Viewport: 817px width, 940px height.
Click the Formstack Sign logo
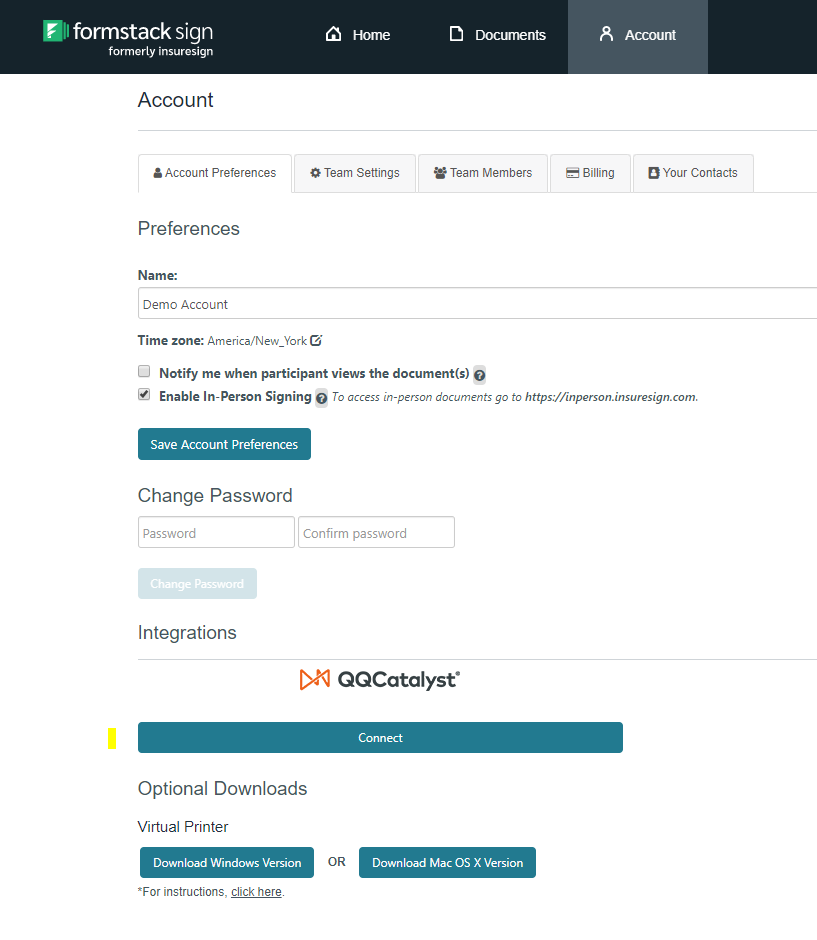pyautogui.click(x=128, y=37)
